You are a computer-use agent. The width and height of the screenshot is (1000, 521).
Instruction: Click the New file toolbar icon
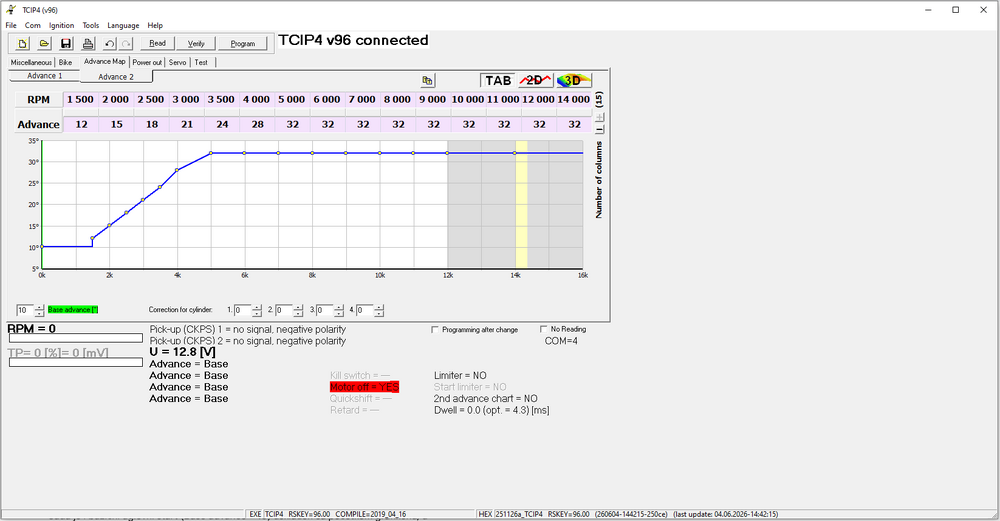pos(22,43)
